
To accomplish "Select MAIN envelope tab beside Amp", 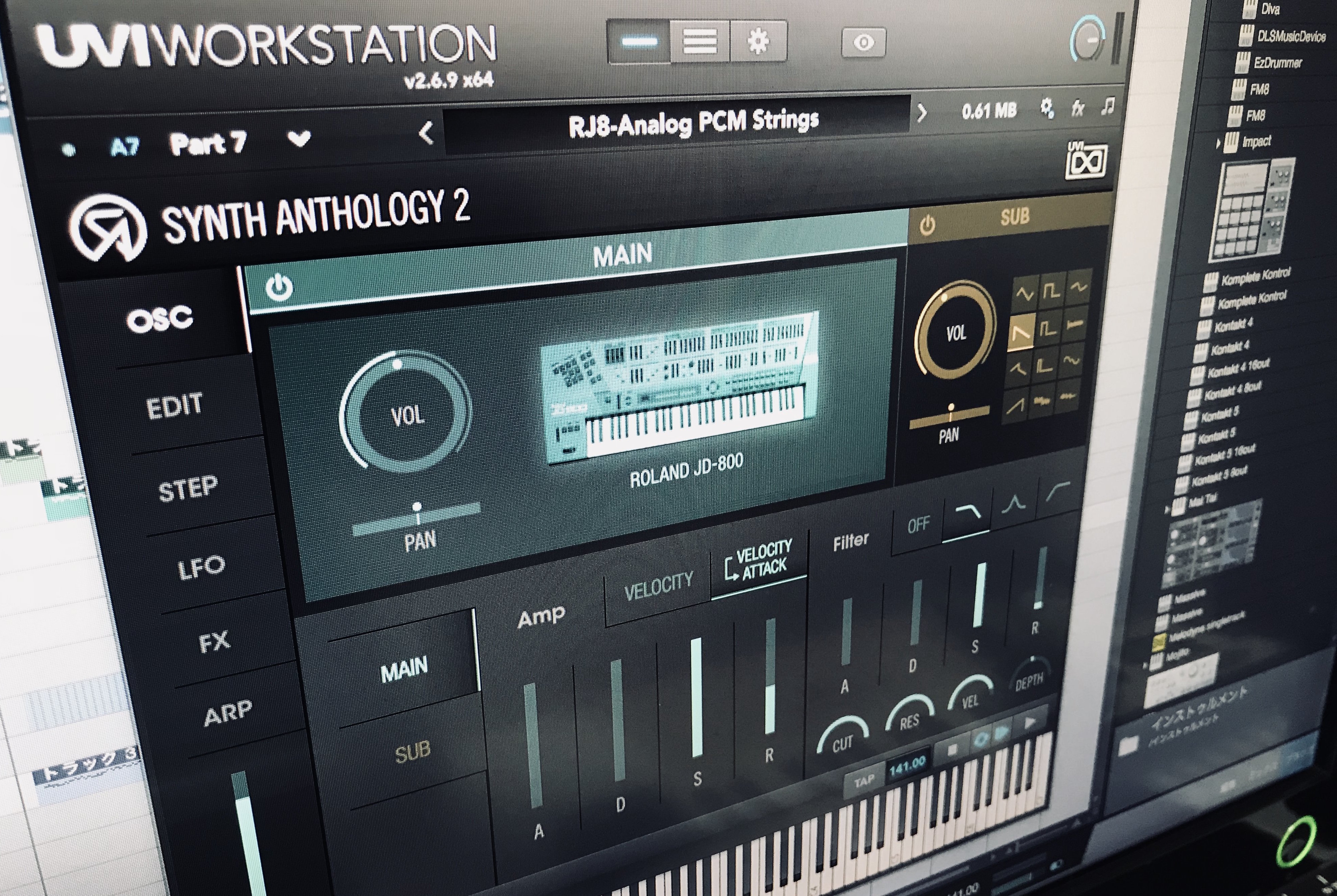I will click(x=404, y=669).
